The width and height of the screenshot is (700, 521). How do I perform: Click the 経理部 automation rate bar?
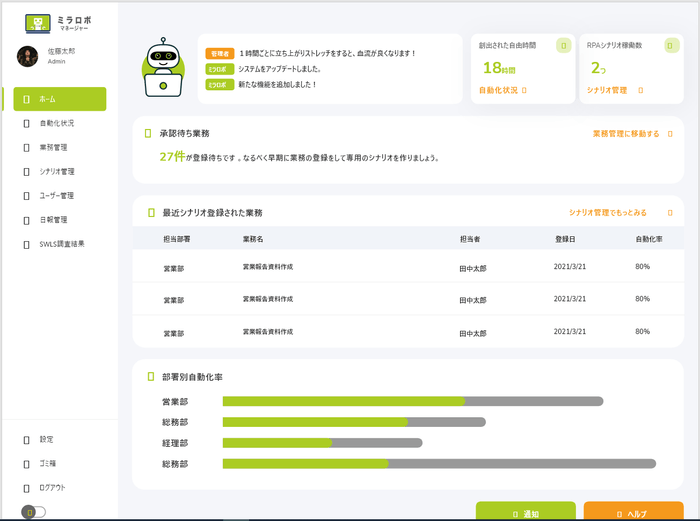[x=322, y=443]
